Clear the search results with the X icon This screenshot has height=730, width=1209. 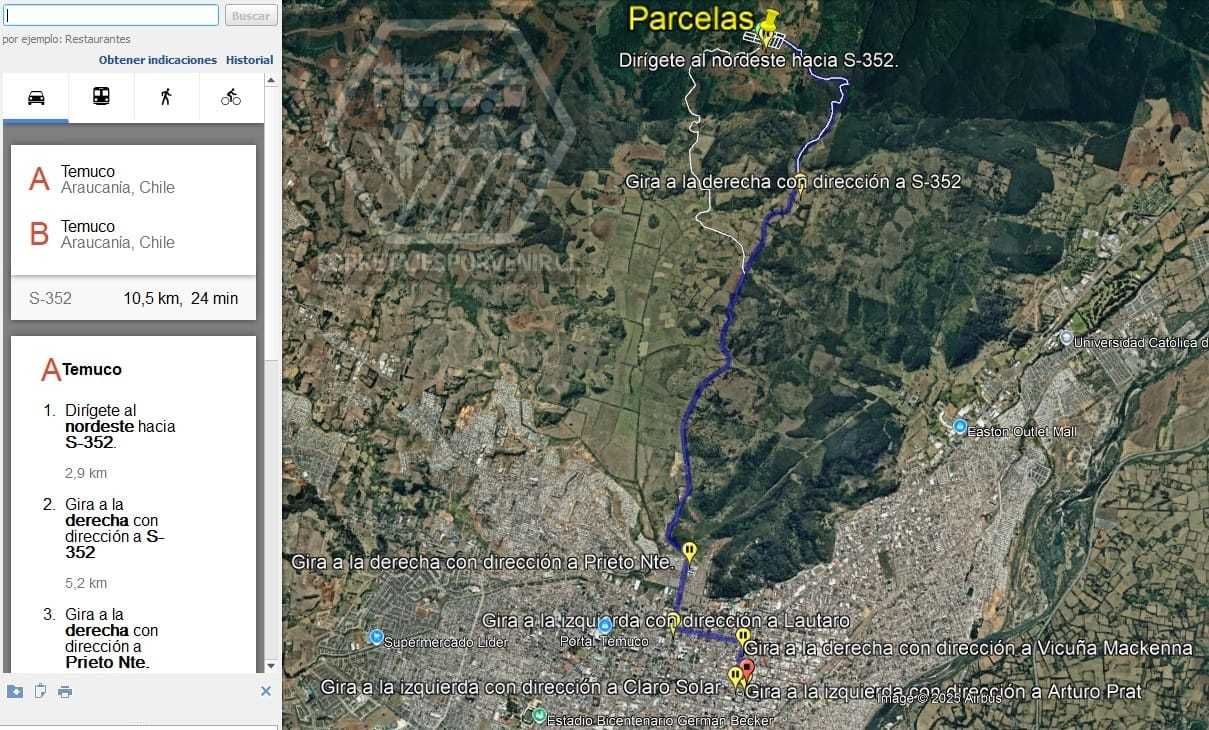tap(266, 691)
